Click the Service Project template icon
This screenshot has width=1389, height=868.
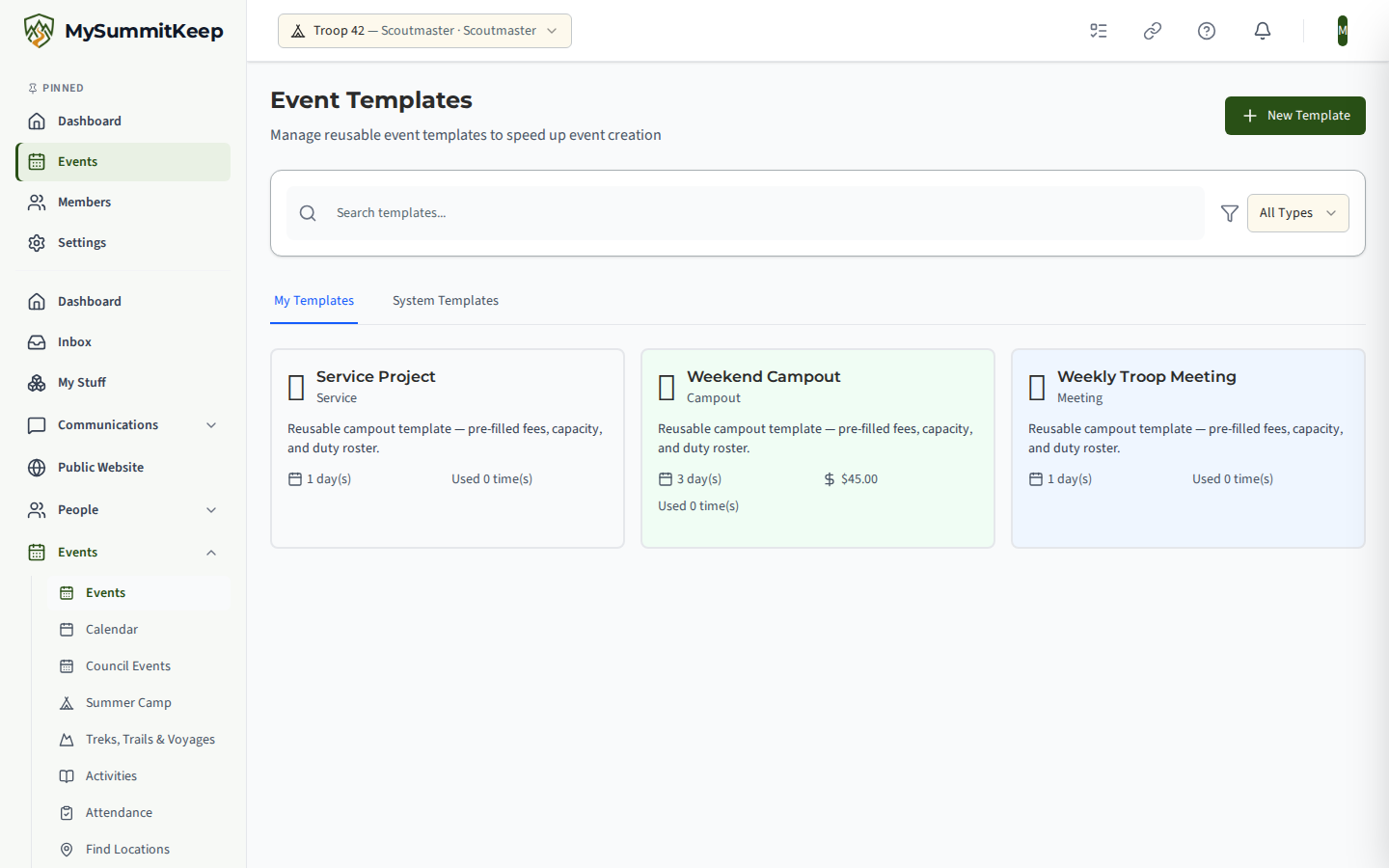point(296,388)
